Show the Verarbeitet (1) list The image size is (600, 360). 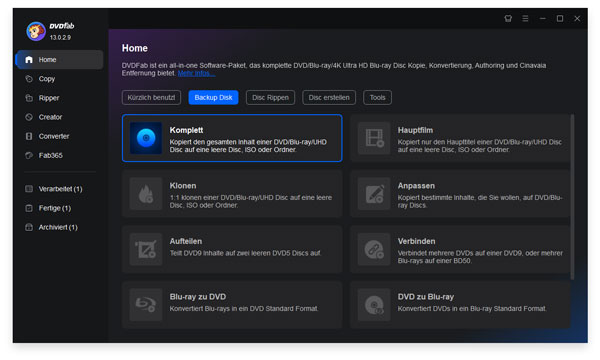coord(60,189)
